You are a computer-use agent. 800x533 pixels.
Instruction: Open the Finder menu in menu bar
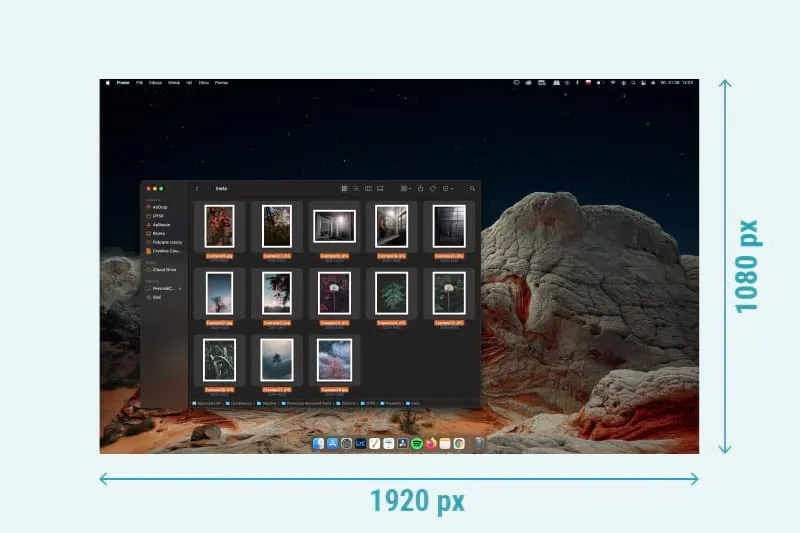click(x=123, y=83)
